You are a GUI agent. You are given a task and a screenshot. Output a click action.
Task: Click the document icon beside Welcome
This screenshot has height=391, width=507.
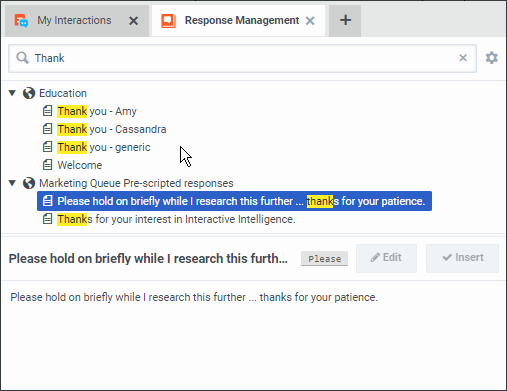pyautogui.click(x=47, y=165)
